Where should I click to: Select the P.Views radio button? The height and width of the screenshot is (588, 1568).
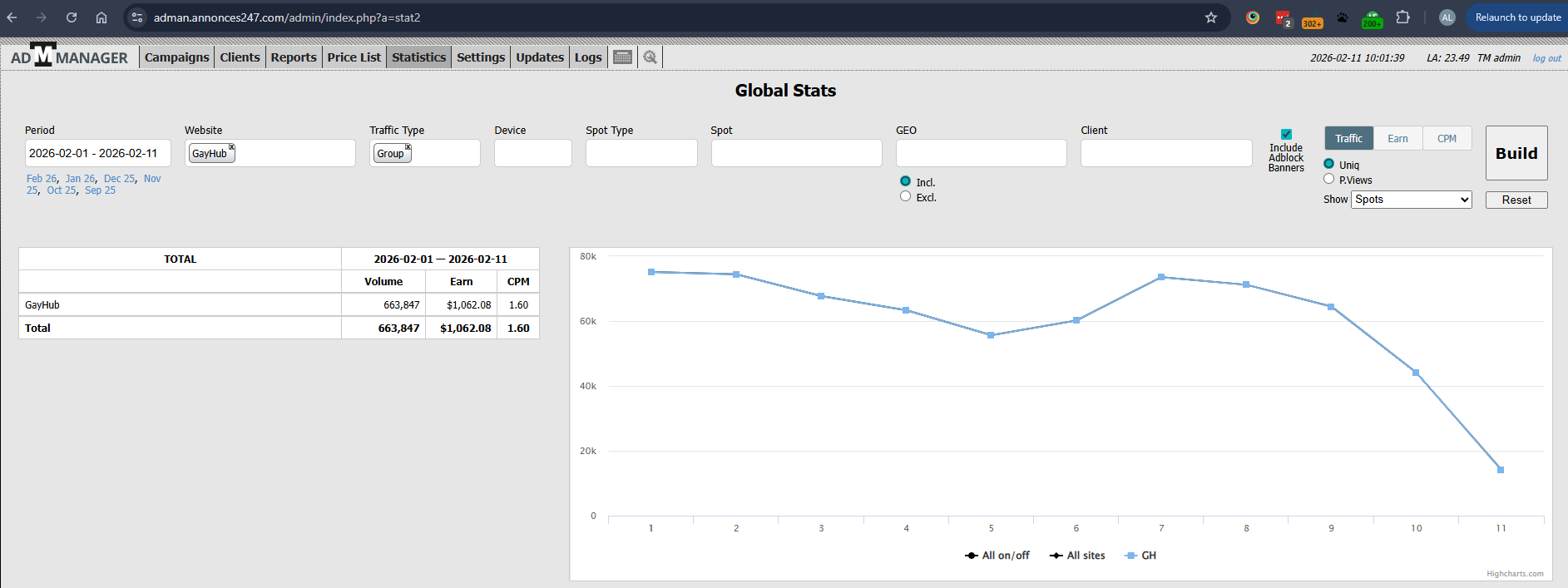pos(1328,179)
